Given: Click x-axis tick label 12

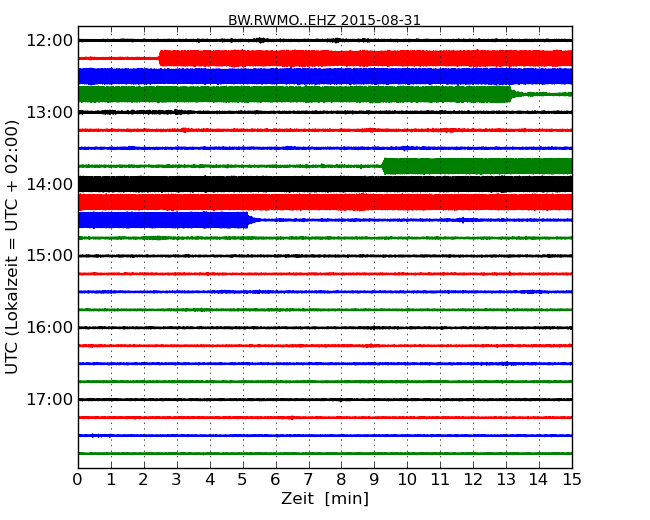Looking at the screenshot, I should (473, 480).
